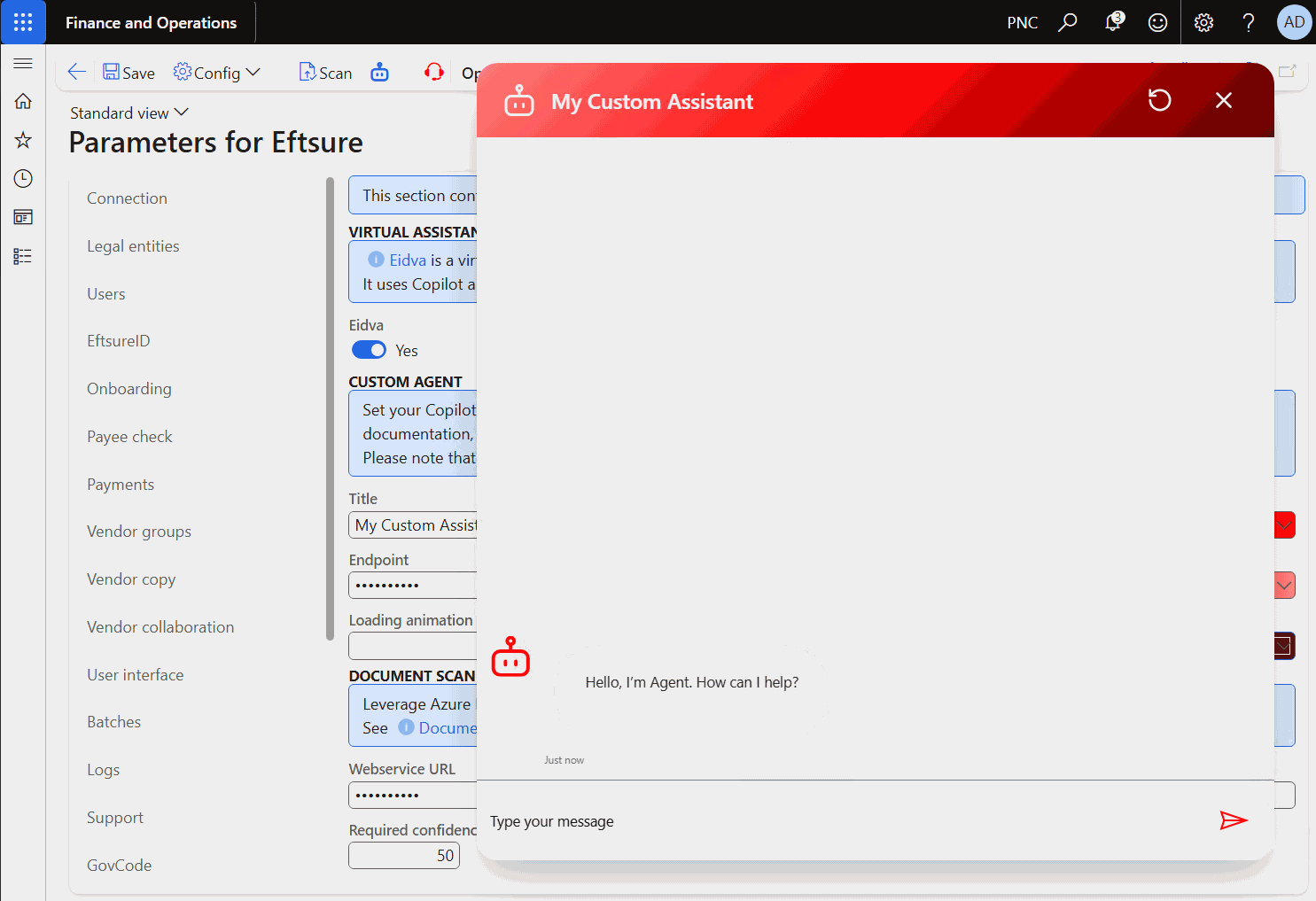Click the search magnifier in top bar
This screenshot has height=901, width=1316.
pyautogui.click(x=1068, y=22)
